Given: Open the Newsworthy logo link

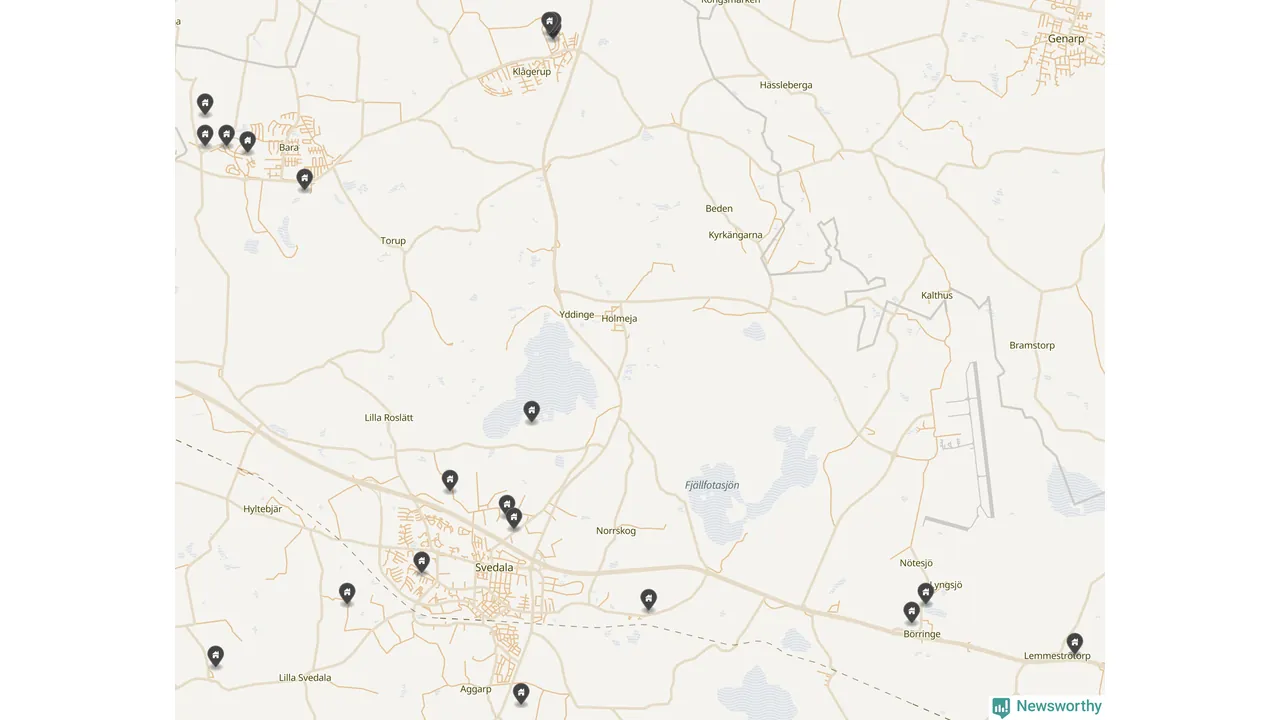Looking at the screenshot, I should coord(1047,707).
